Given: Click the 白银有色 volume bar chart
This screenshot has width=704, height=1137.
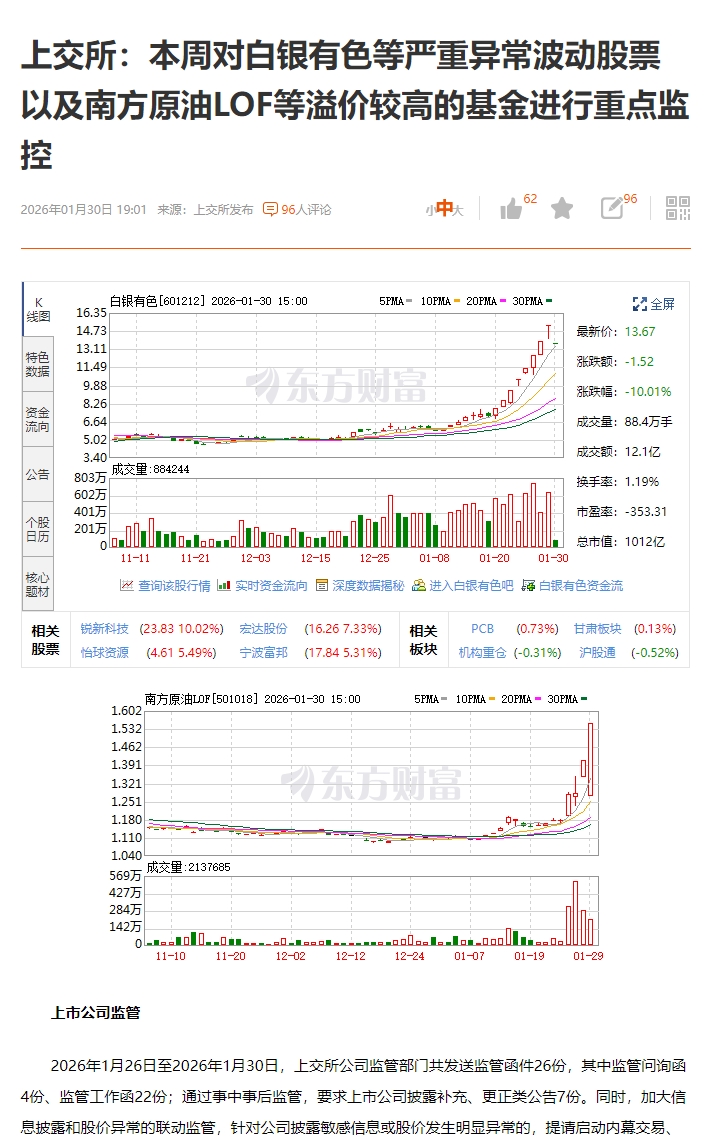Looking at the screenshot, I should click(x=337, y=512).
